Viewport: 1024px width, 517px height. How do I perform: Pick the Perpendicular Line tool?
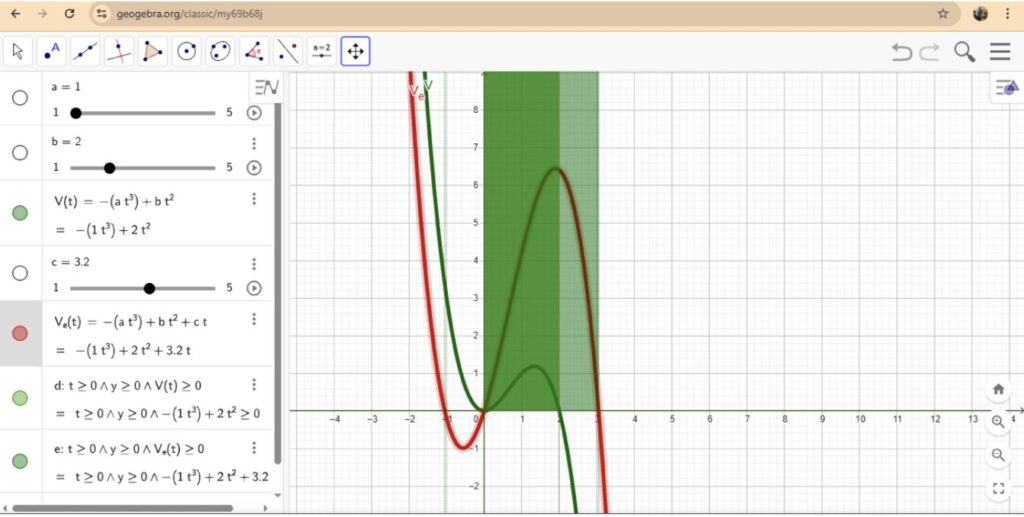(x=119, y=51)
